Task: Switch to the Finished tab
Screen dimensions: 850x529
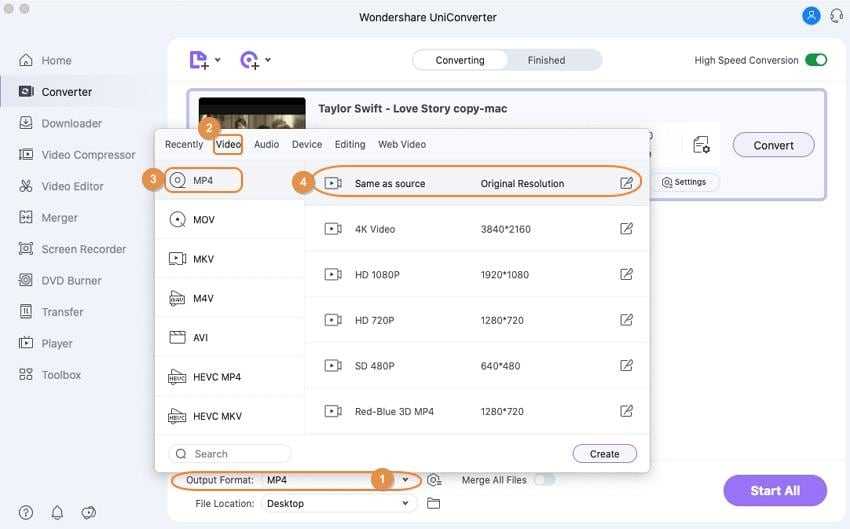Action: pos(546,60)
